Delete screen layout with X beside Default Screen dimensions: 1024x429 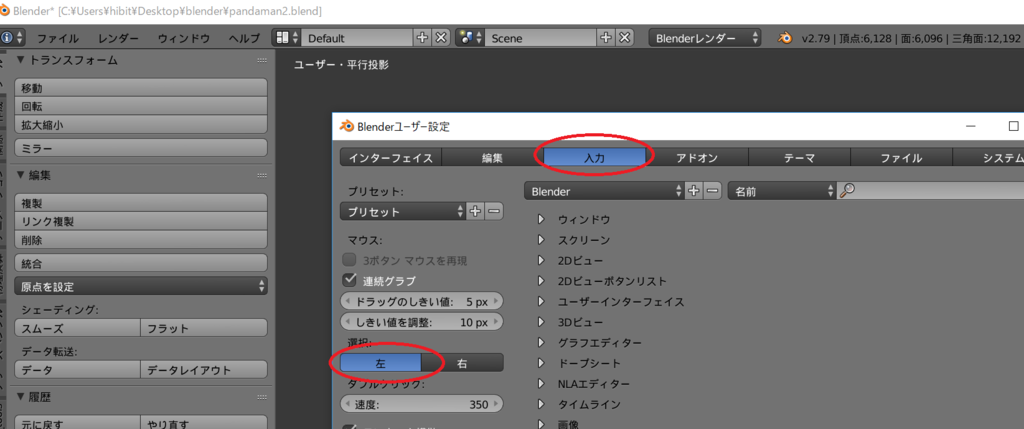point(441,38)
